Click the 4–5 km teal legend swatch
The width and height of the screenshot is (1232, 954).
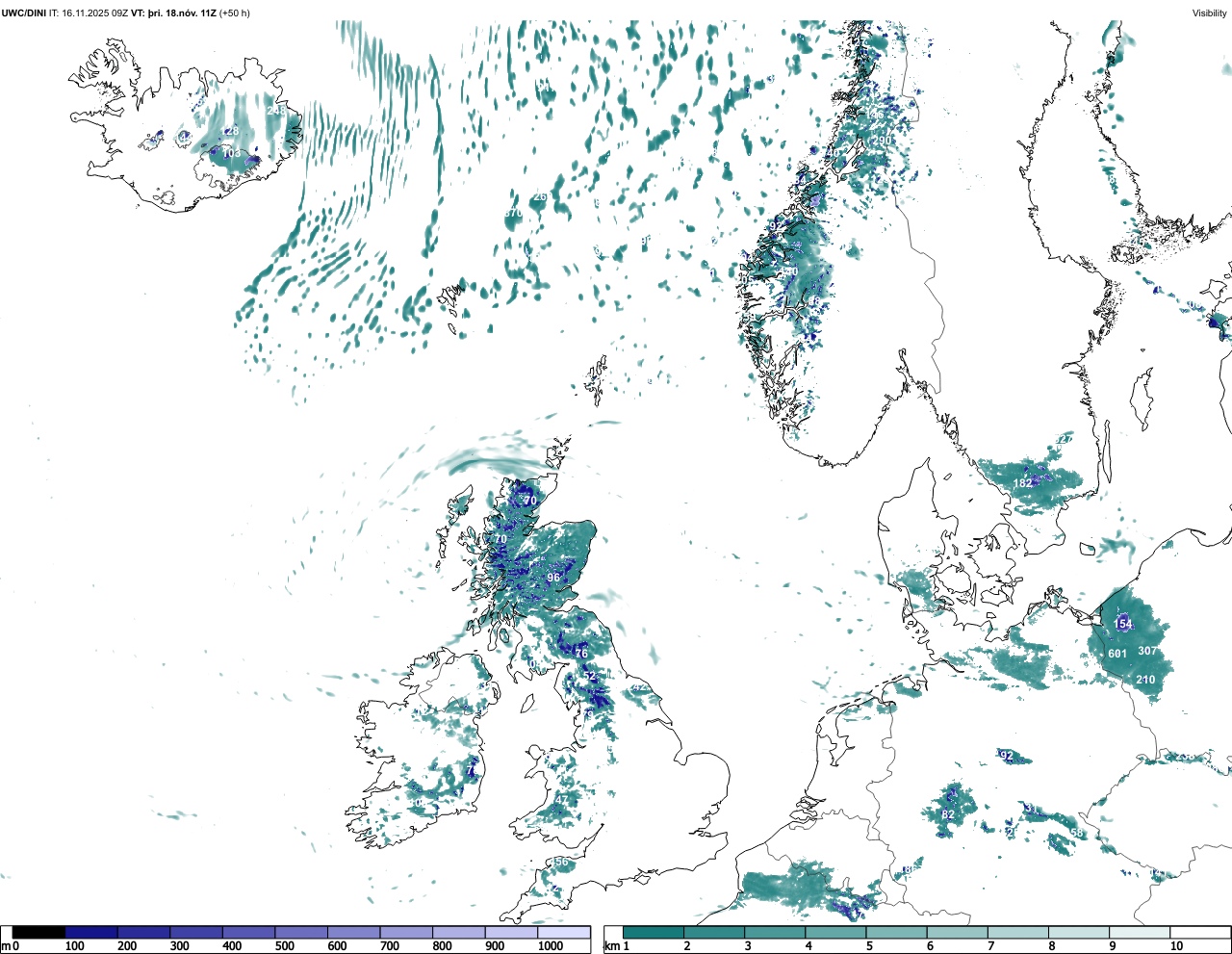pyautogui.click(x=835, y=932)
